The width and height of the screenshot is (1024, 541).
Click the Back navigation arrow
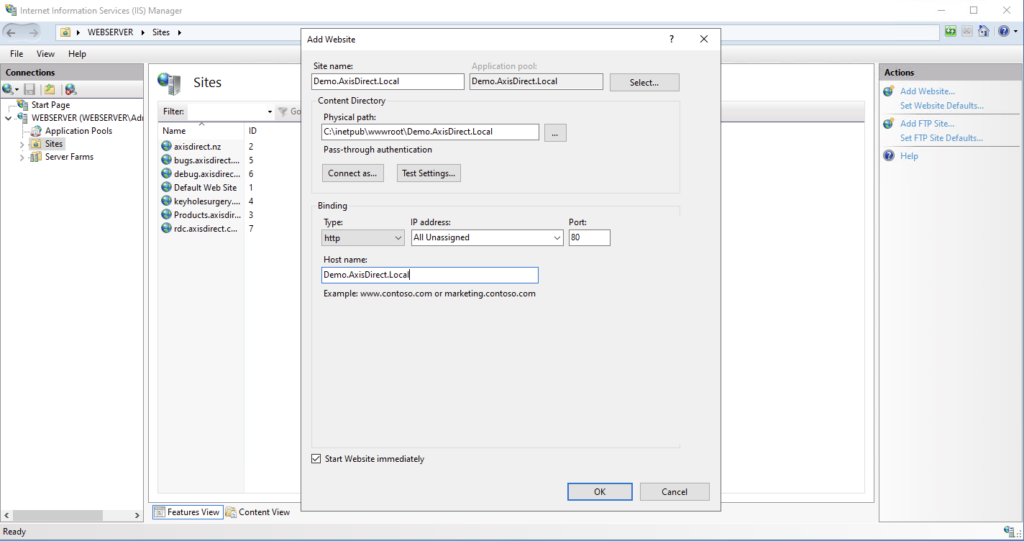pyautogui.click(x=10, y=32)
